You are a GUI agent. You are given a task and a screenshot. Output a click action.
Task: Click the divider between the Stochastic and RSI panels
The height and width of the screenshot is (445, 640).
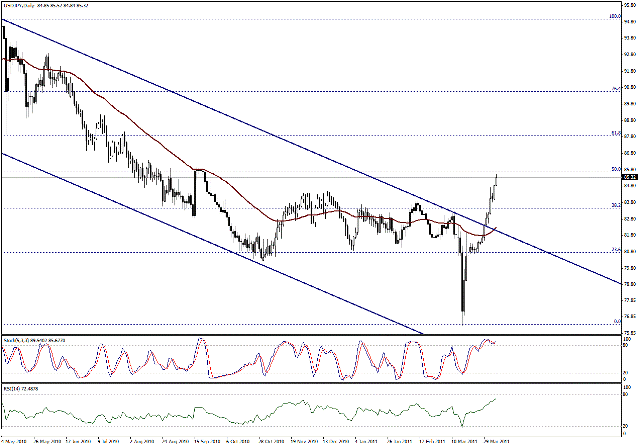(x=300, y=382)
